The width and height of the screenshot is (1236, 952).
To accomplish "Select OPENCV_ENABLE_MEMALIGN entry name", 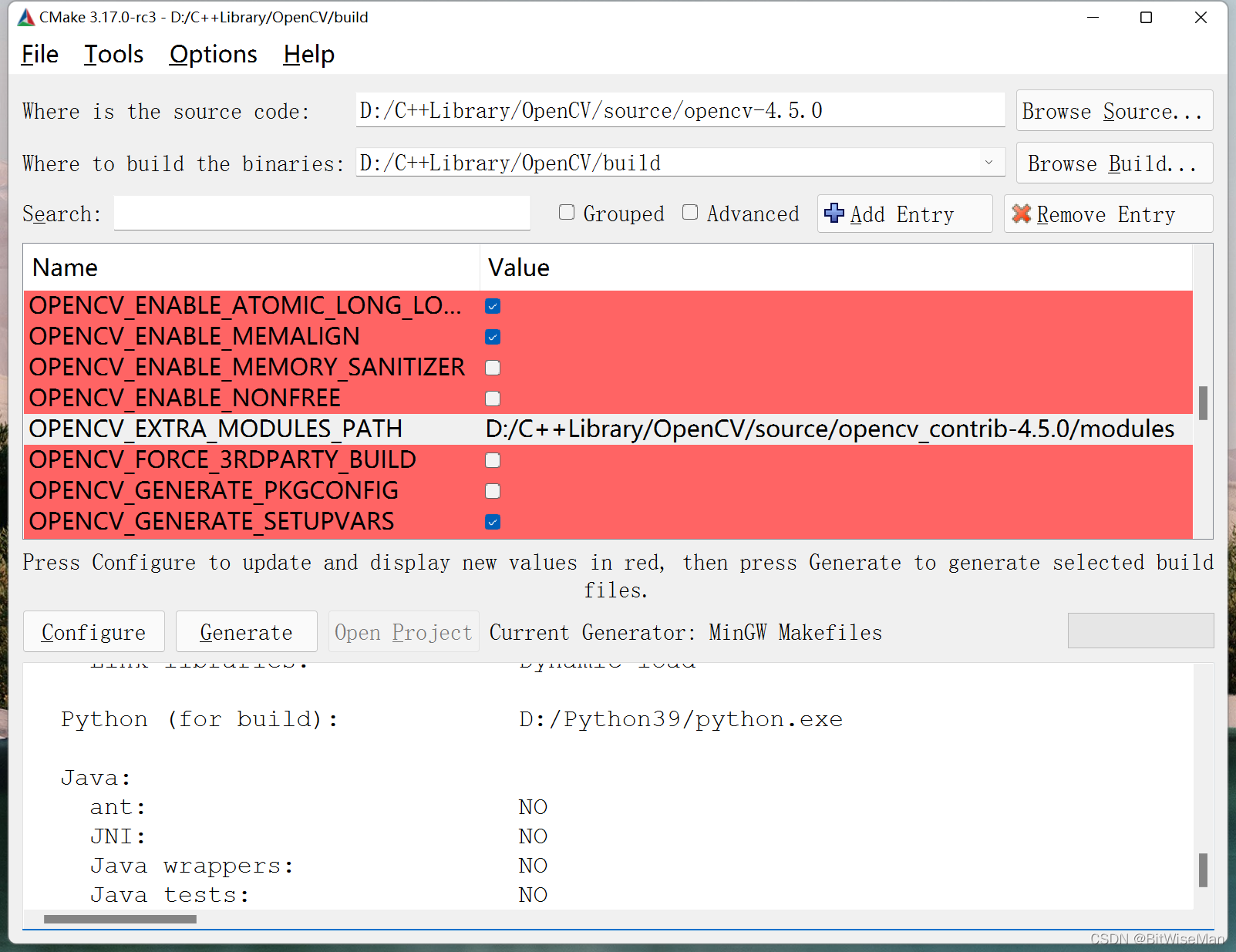I will 194,336.
